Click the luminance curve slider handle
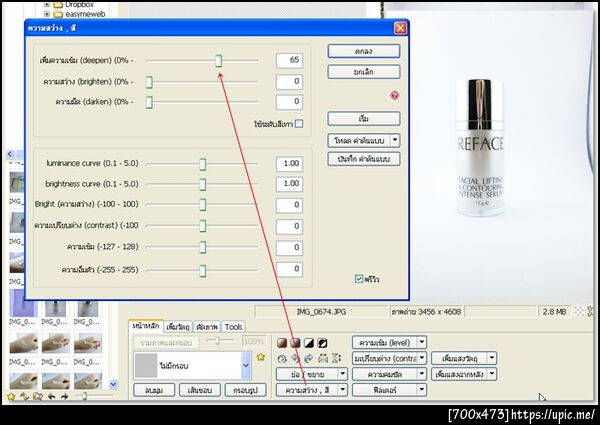600x425 pixels. coord(202,164)
